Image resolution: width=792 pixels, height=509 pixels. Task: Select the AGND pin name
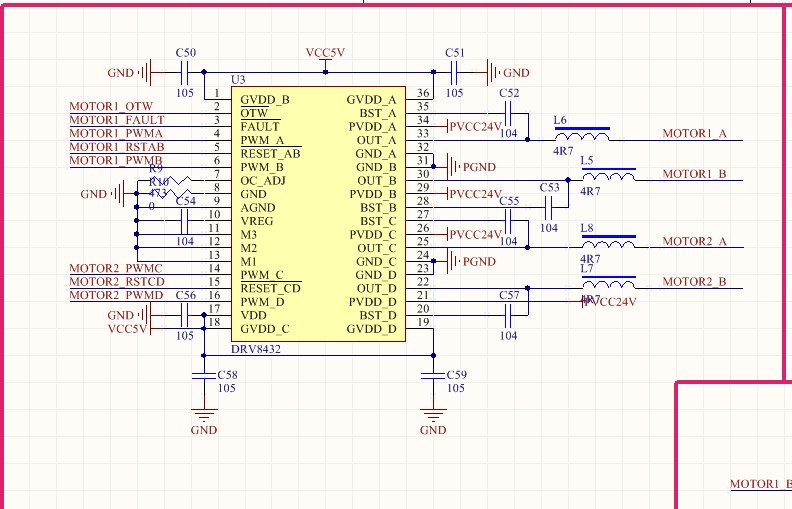[258, 208]
